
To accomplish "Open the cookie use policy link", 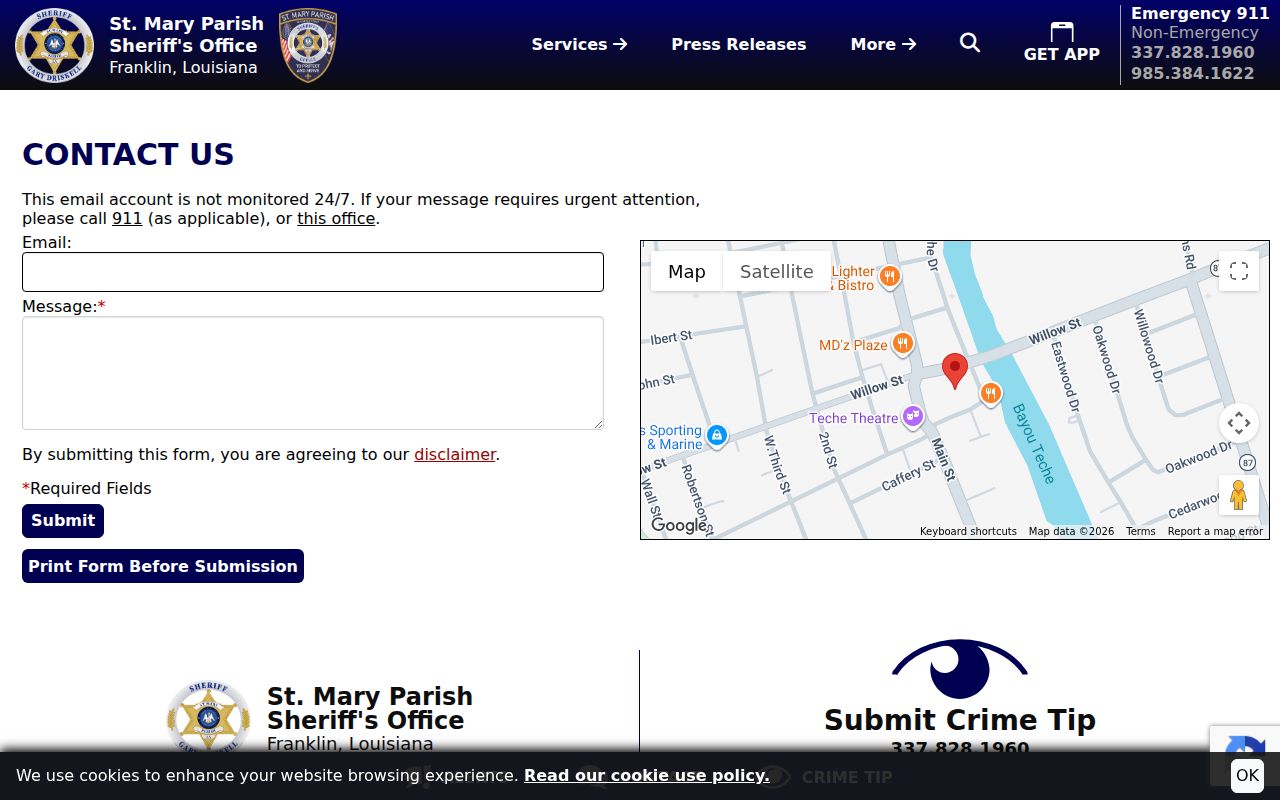I will tap(646, 775).
